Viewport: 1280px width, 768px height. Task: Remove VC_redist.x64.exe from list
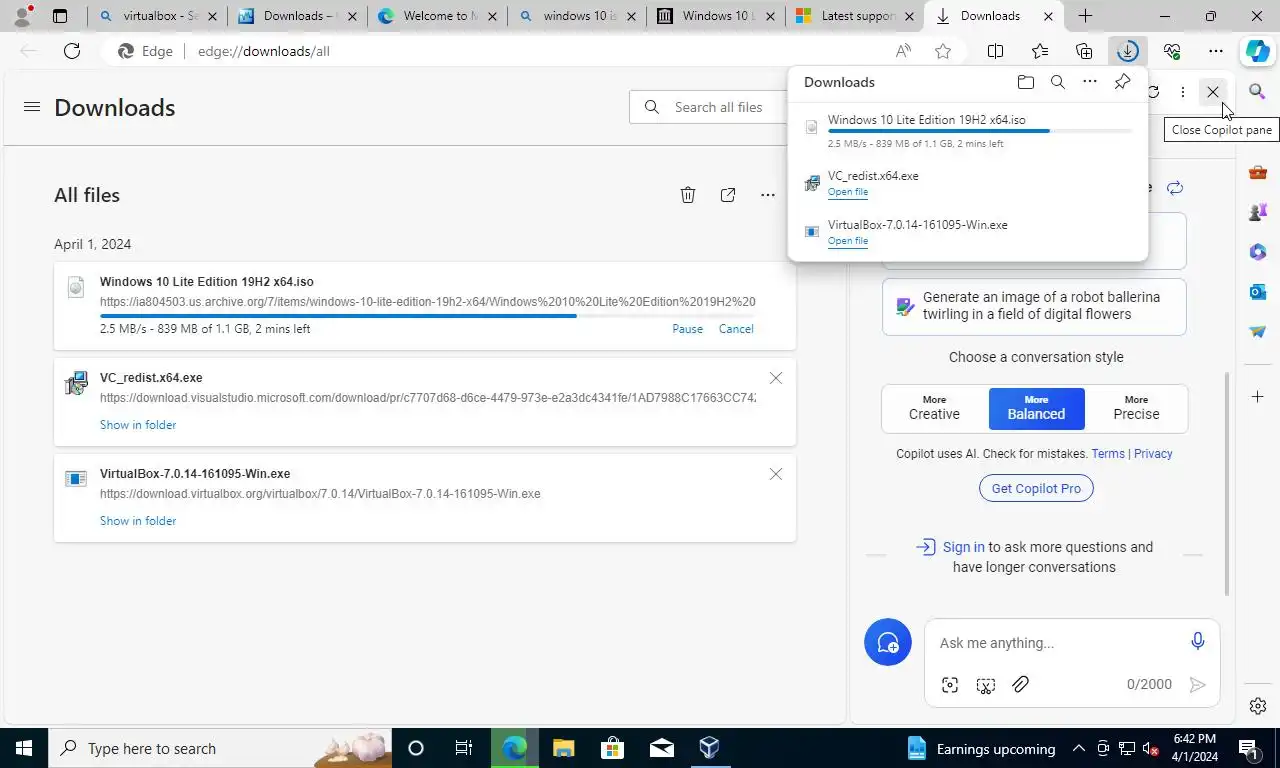(776, 378)
